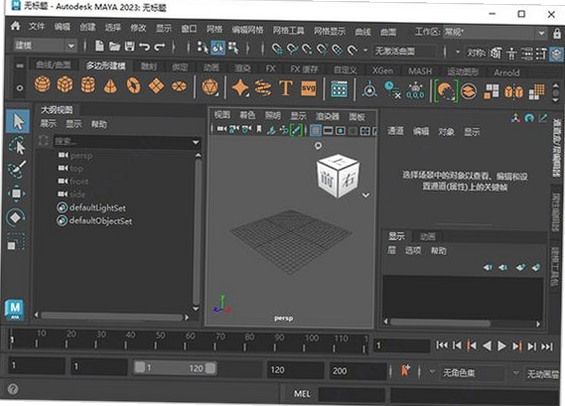Click the SVG import shelf icon

tap(309, 88)
